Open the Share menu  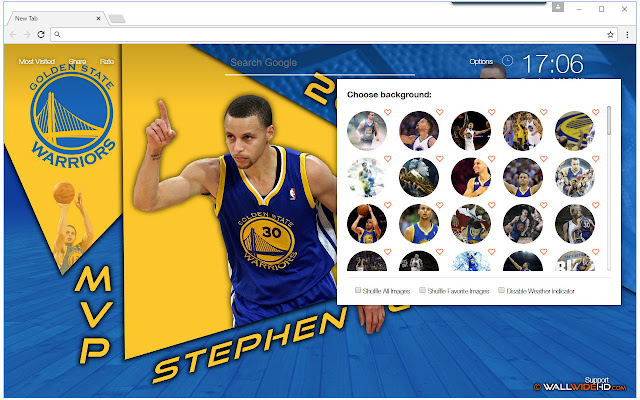(77, 62)
